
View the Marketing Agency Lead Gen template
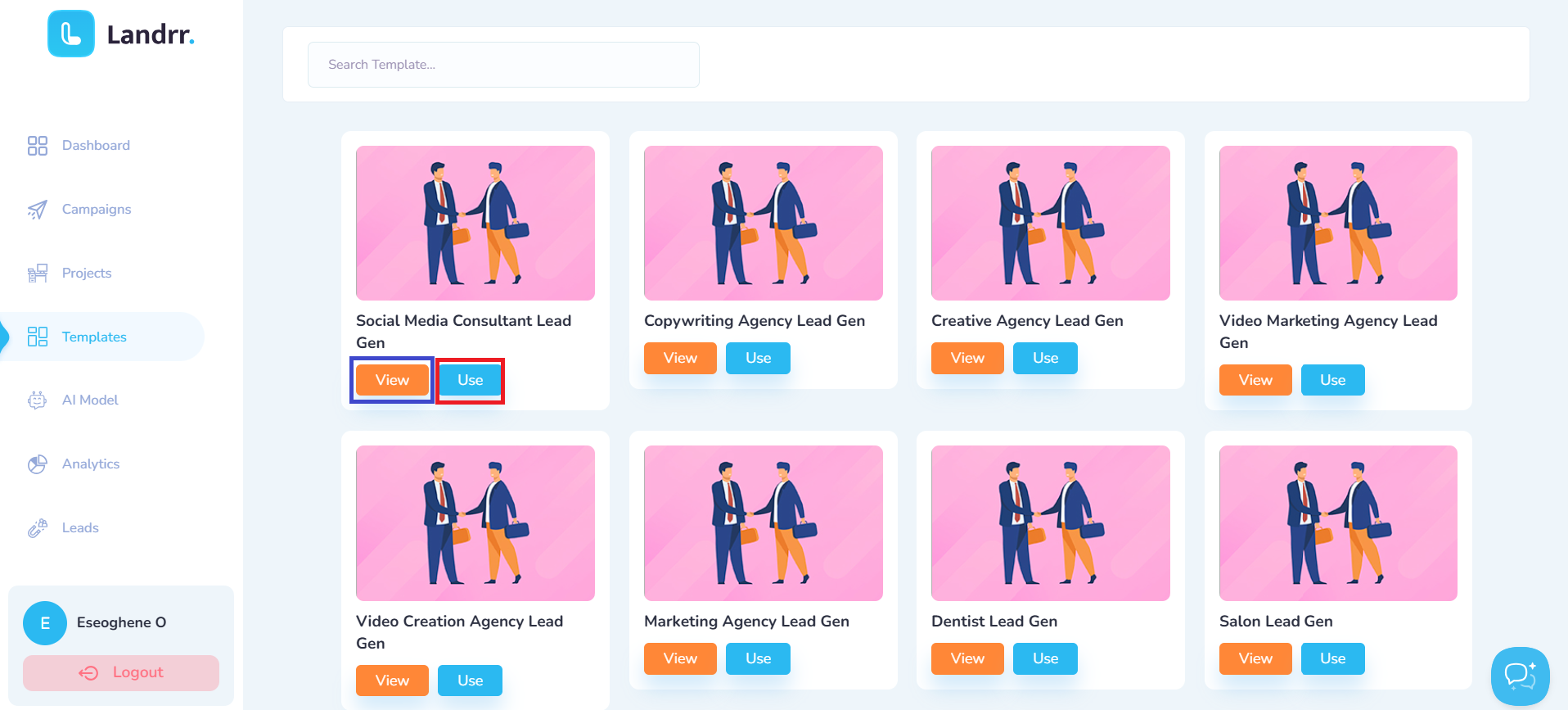point(680,658)
